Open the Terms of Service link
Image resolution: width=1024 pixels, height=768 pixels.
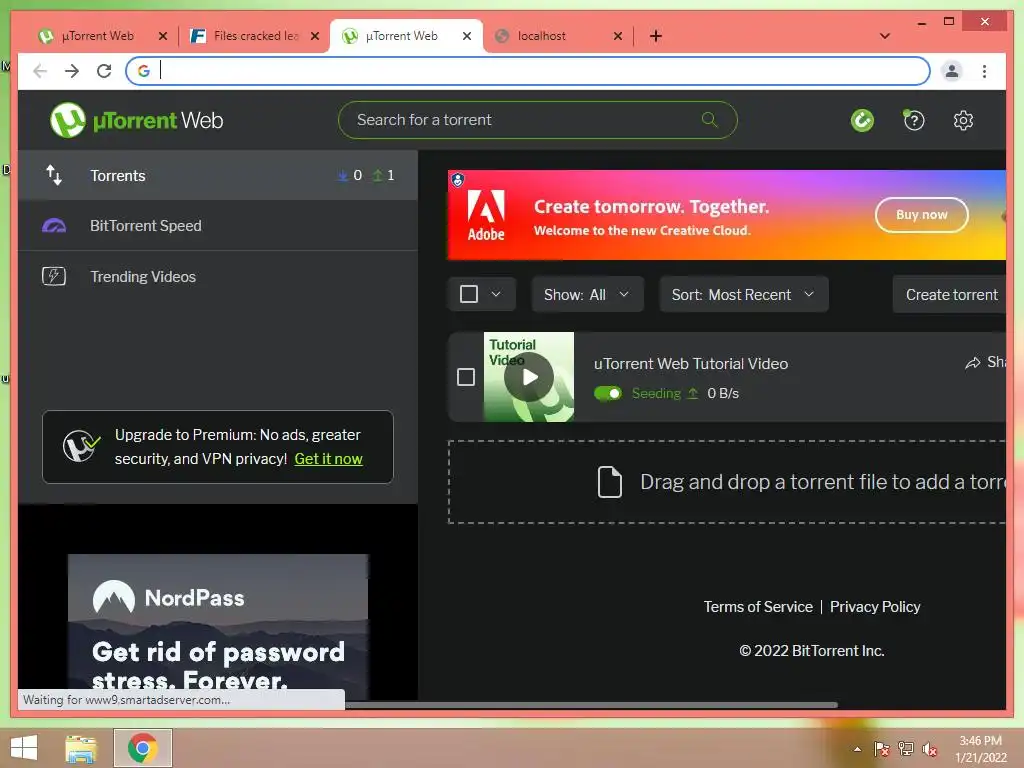coord(758,607)
